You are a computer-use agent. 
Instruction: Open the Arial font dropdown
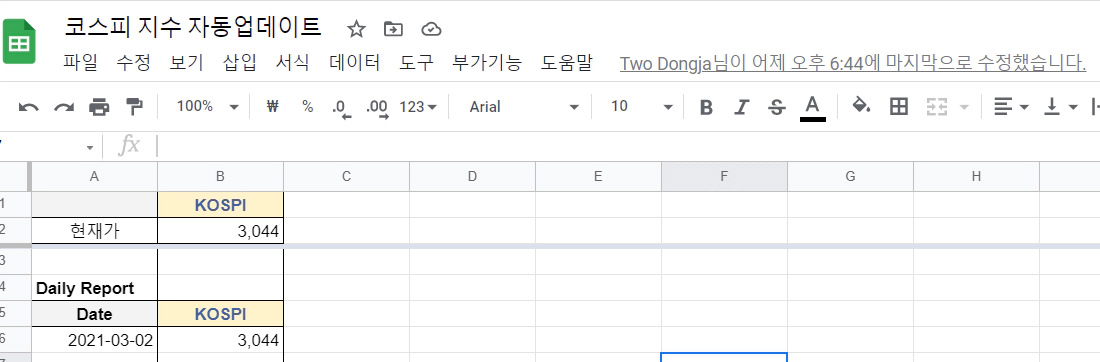coord(525,107)
